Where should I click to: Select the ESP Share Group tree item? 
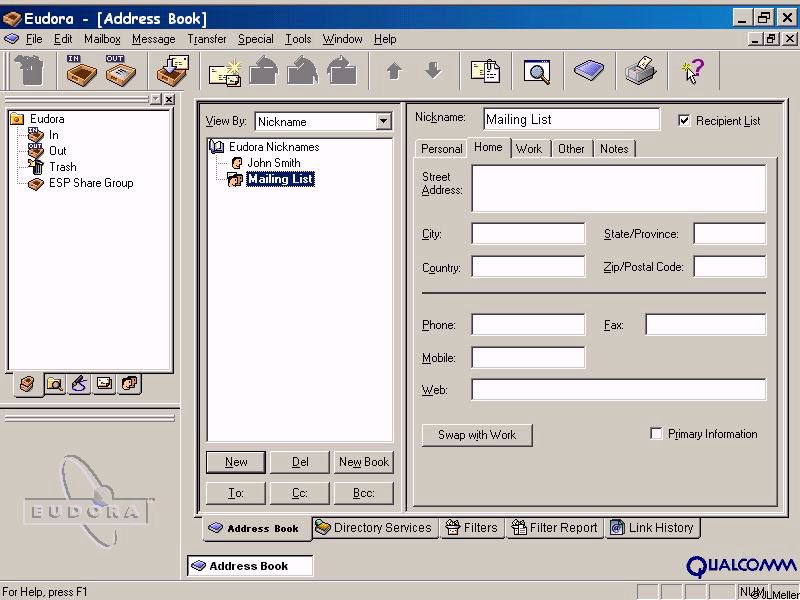(x=91, y=183)
